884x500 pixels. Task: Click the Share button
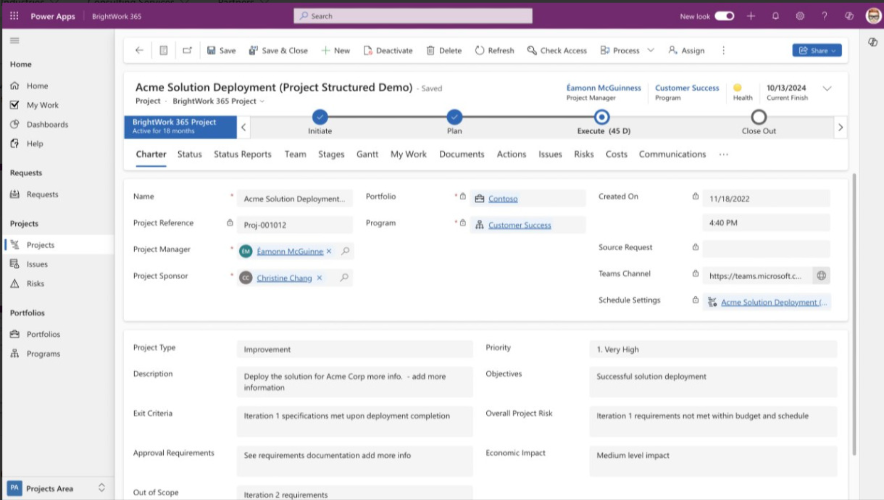817,50
